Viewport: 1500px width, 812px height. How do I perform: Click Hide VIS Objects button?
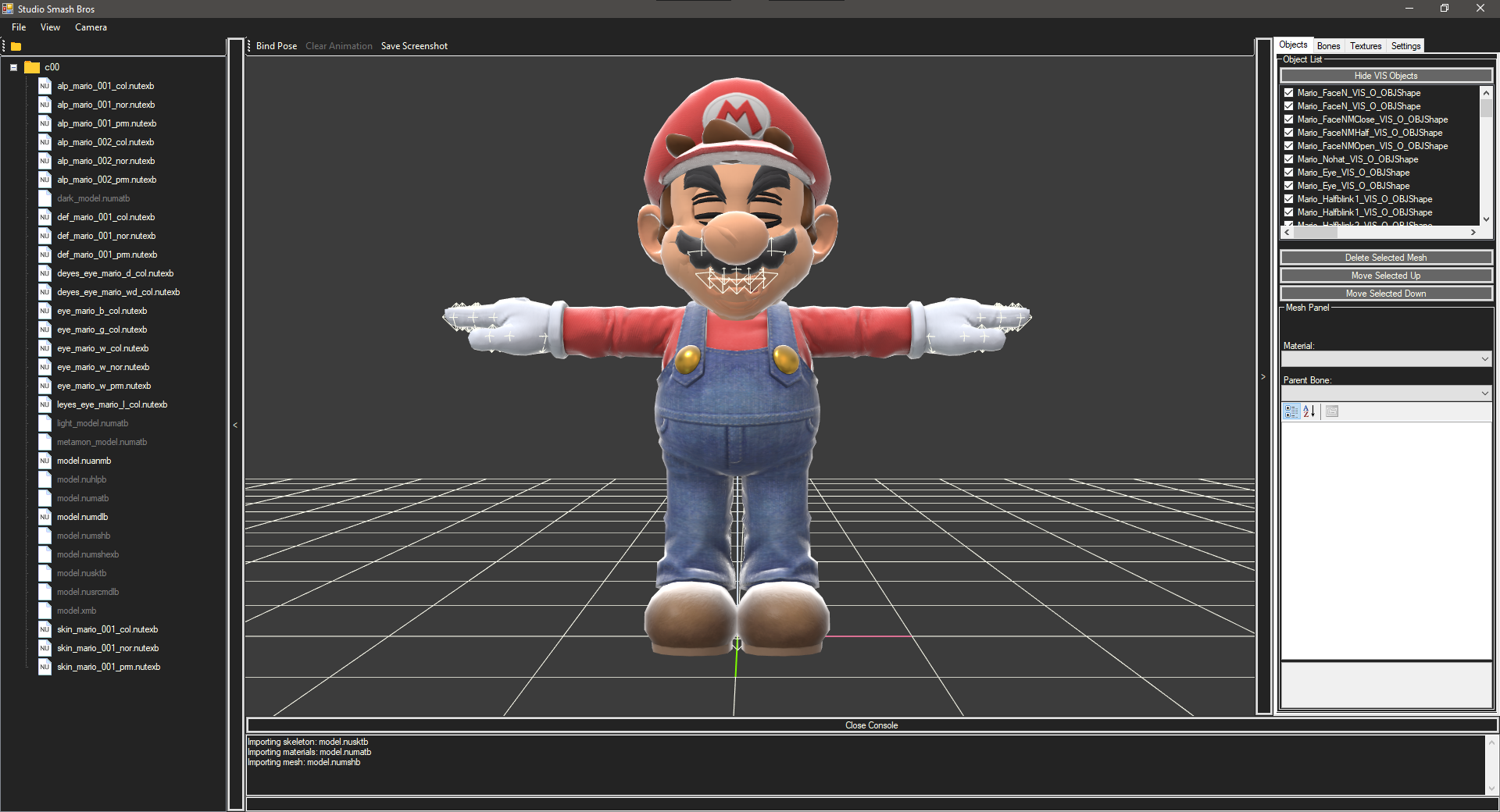coord(1386,76)
